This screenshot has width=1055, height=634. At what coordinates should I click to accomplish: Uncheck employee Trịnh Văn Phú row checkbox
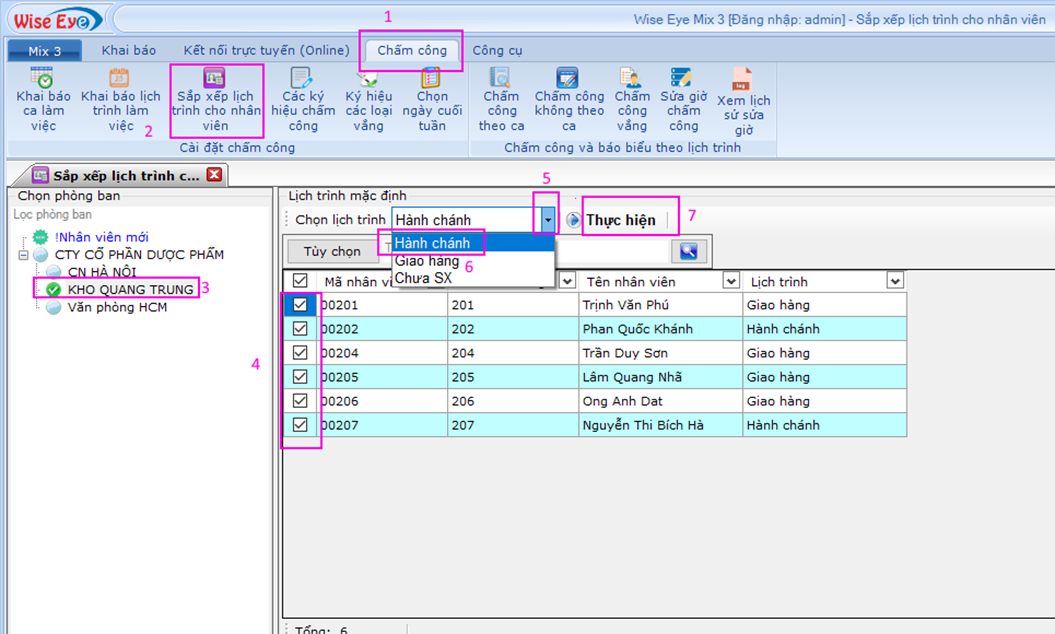(300, 305)
